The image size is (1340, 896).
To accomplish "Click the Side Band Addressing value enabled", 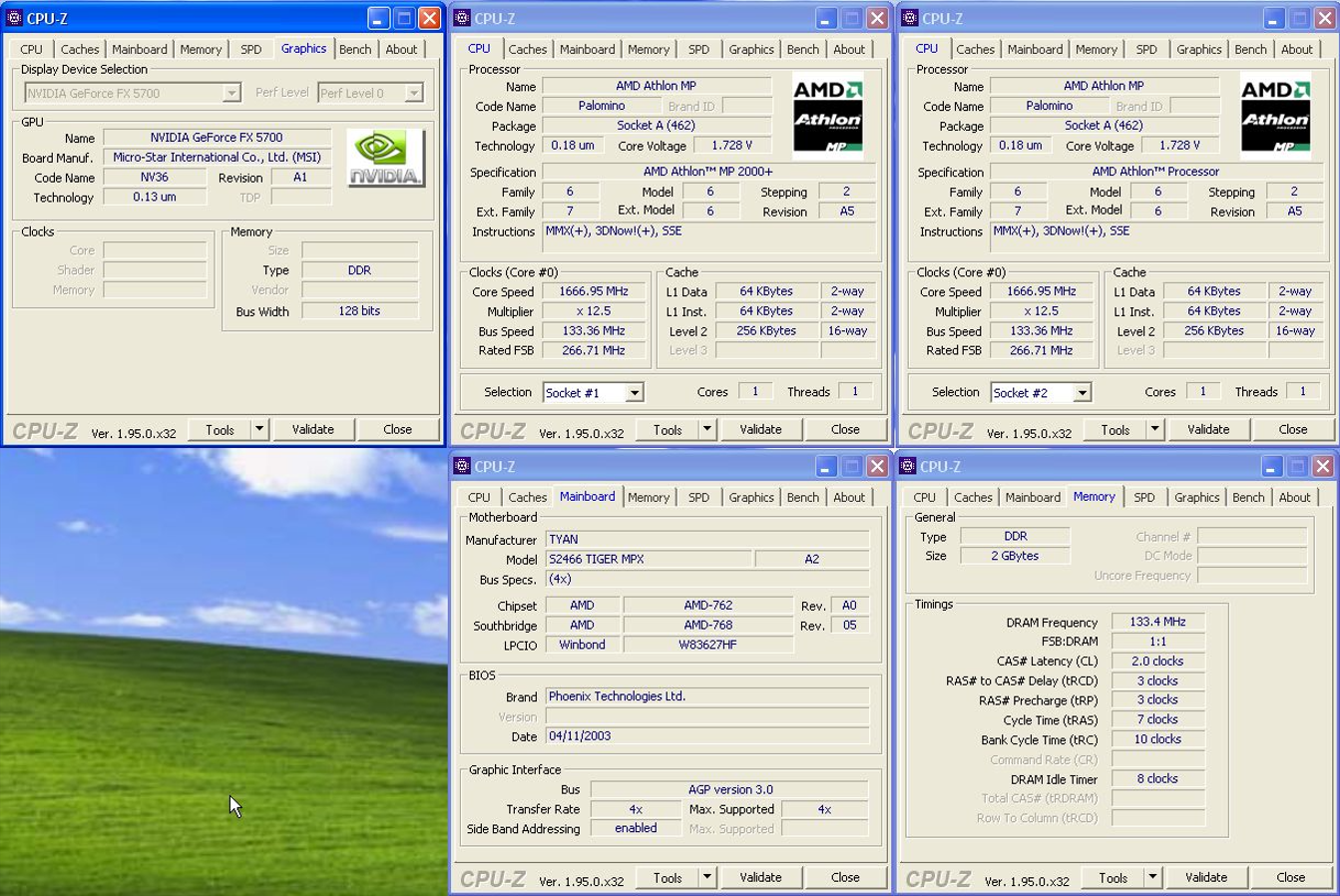I will [636, 828].
